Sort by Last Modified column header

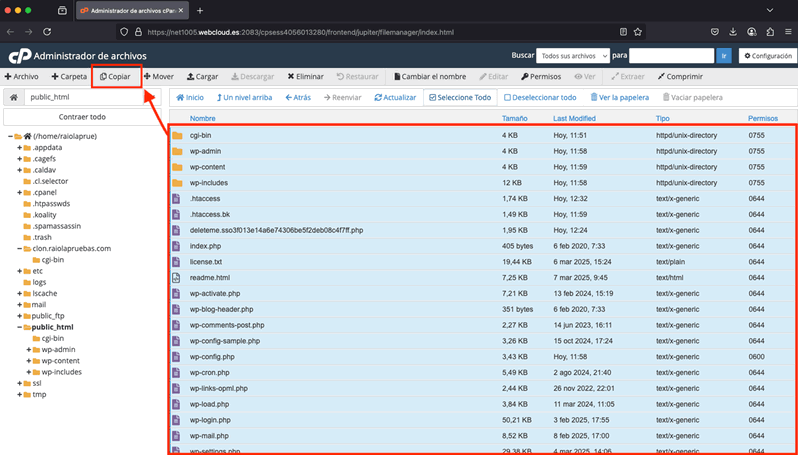tap(574, 119)
